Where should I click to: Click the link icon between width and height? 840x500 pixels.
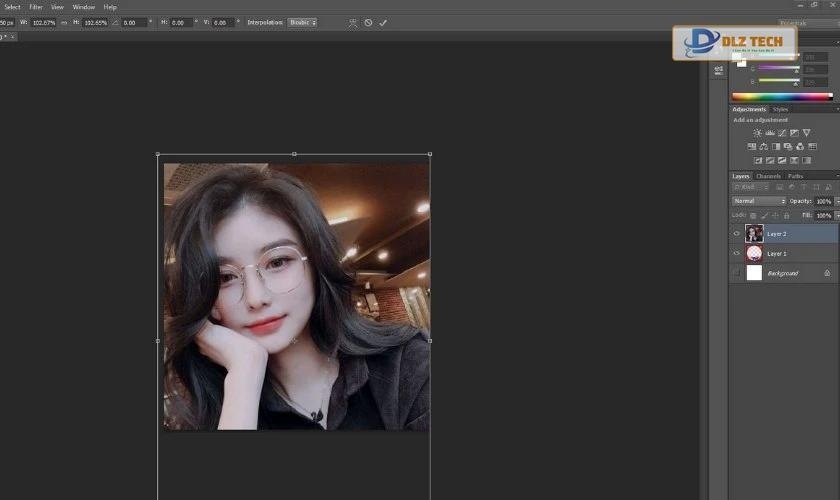pyautogui.click(x=65, y=22)
